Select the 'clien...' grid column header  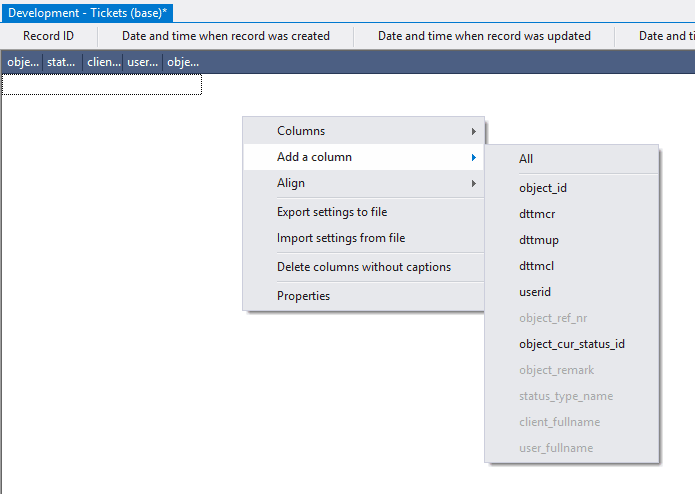[104, 62]
